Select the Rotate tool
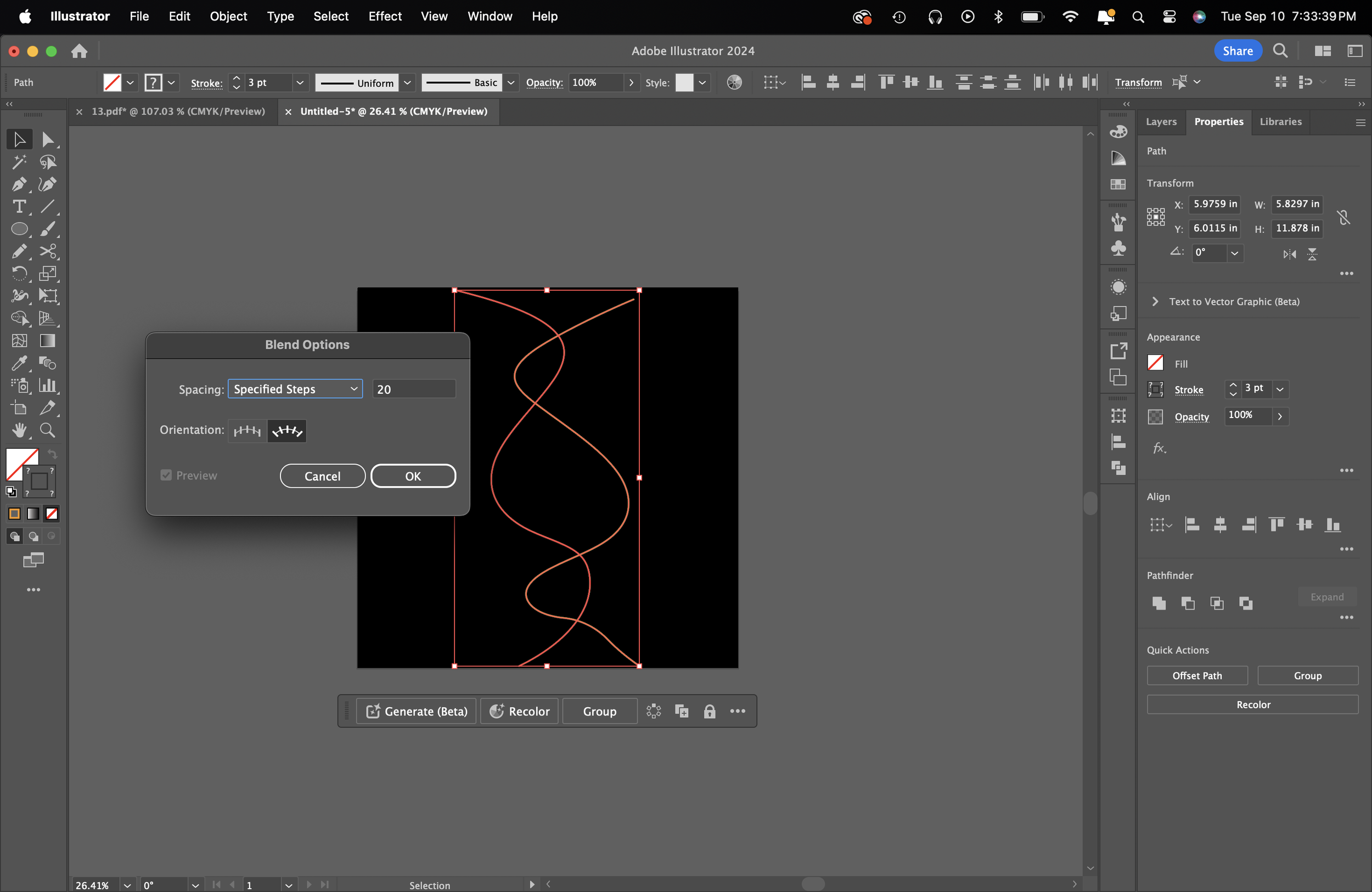Screen dimensions: 1372x892 [x=19, y=273]
